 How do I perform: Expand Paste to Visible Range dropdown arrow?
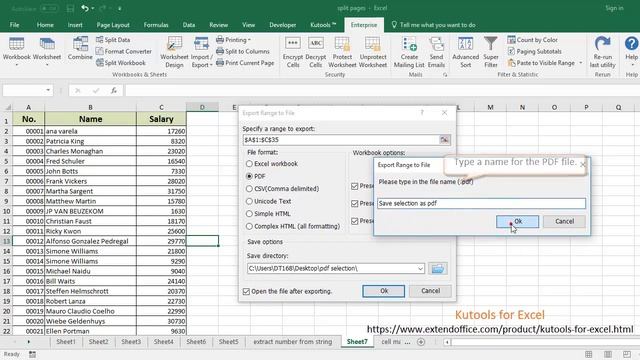click(580, 63)
